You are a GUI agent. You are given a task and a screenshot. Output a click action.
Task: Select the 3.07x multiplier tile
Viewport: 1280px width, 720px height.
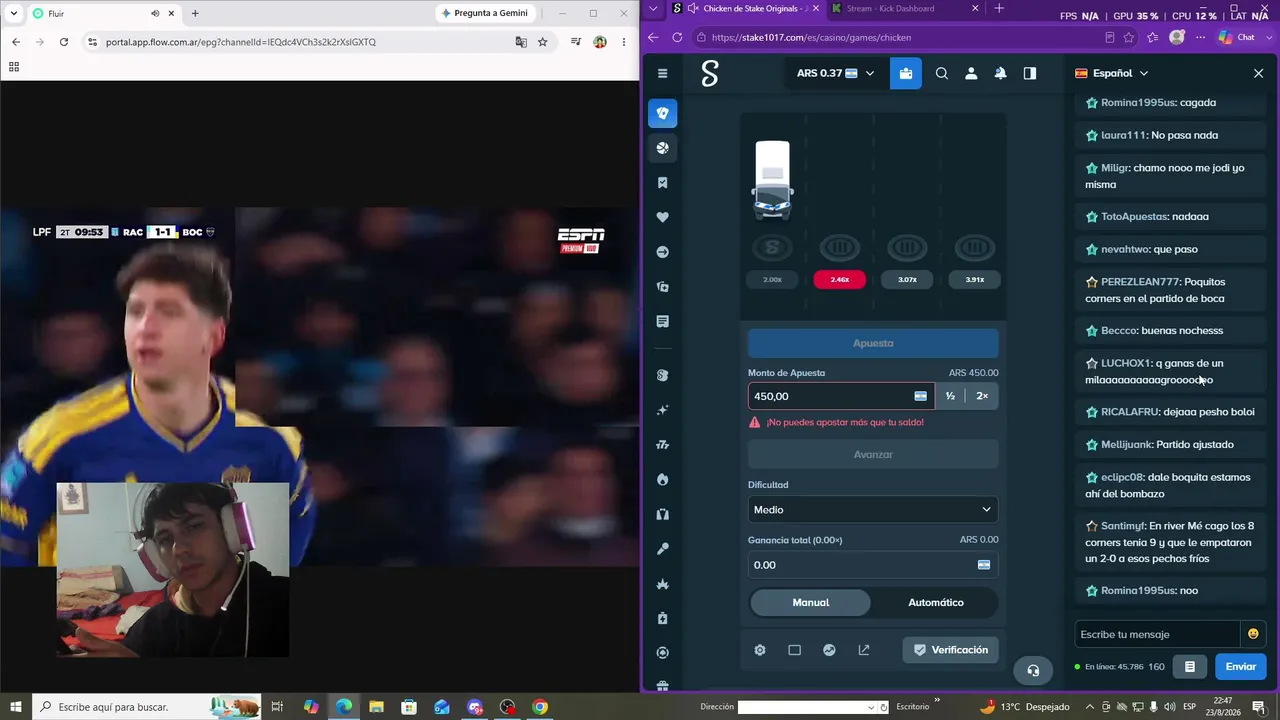point(907,280)
